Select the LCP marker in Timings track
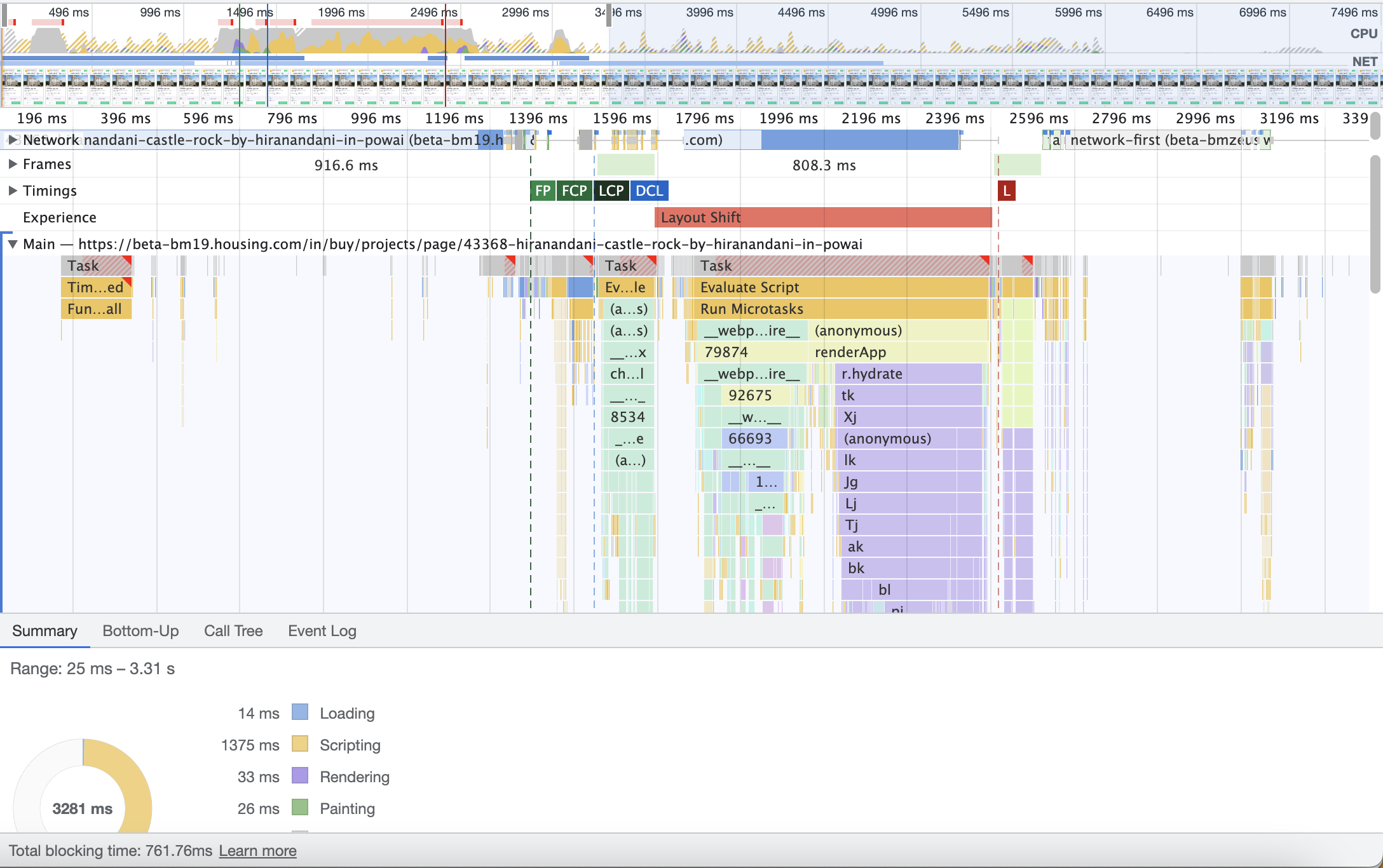Screen dimensions: 1383x868 click(x=610, y=190)
